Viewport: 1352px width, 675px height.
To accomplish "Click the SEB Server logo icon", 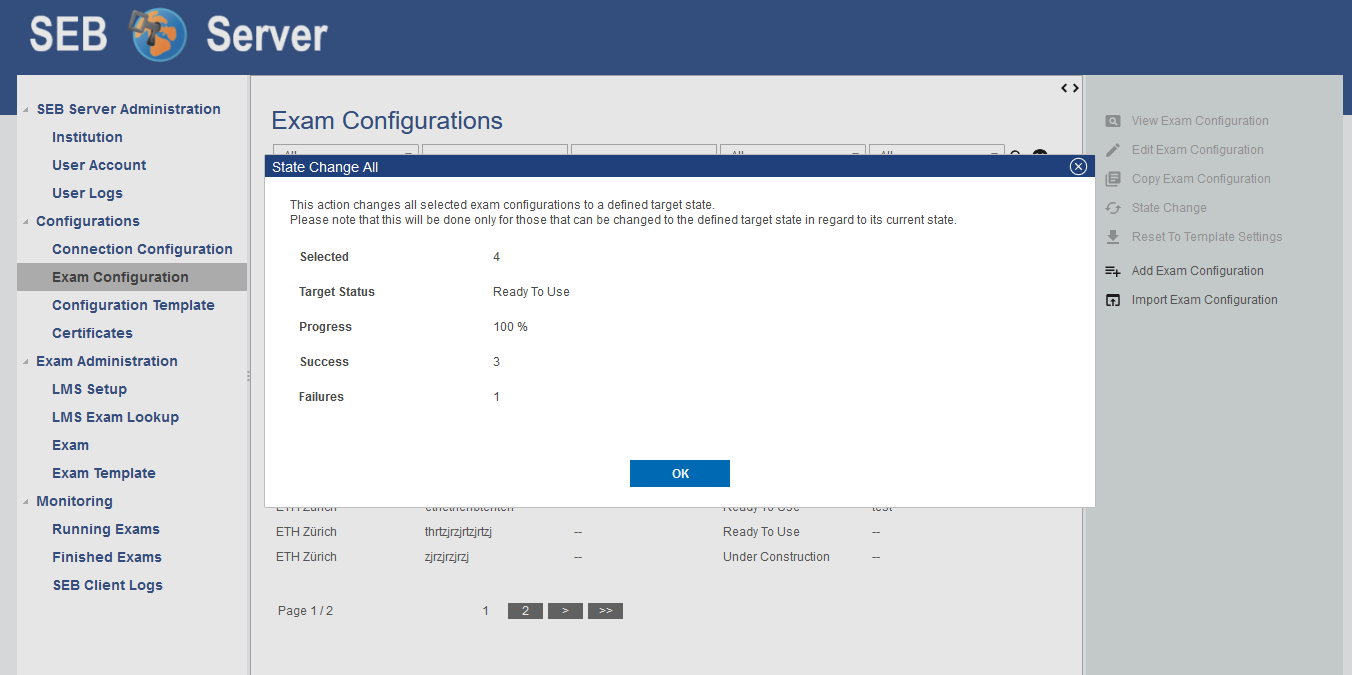I will tap(159, 35).
